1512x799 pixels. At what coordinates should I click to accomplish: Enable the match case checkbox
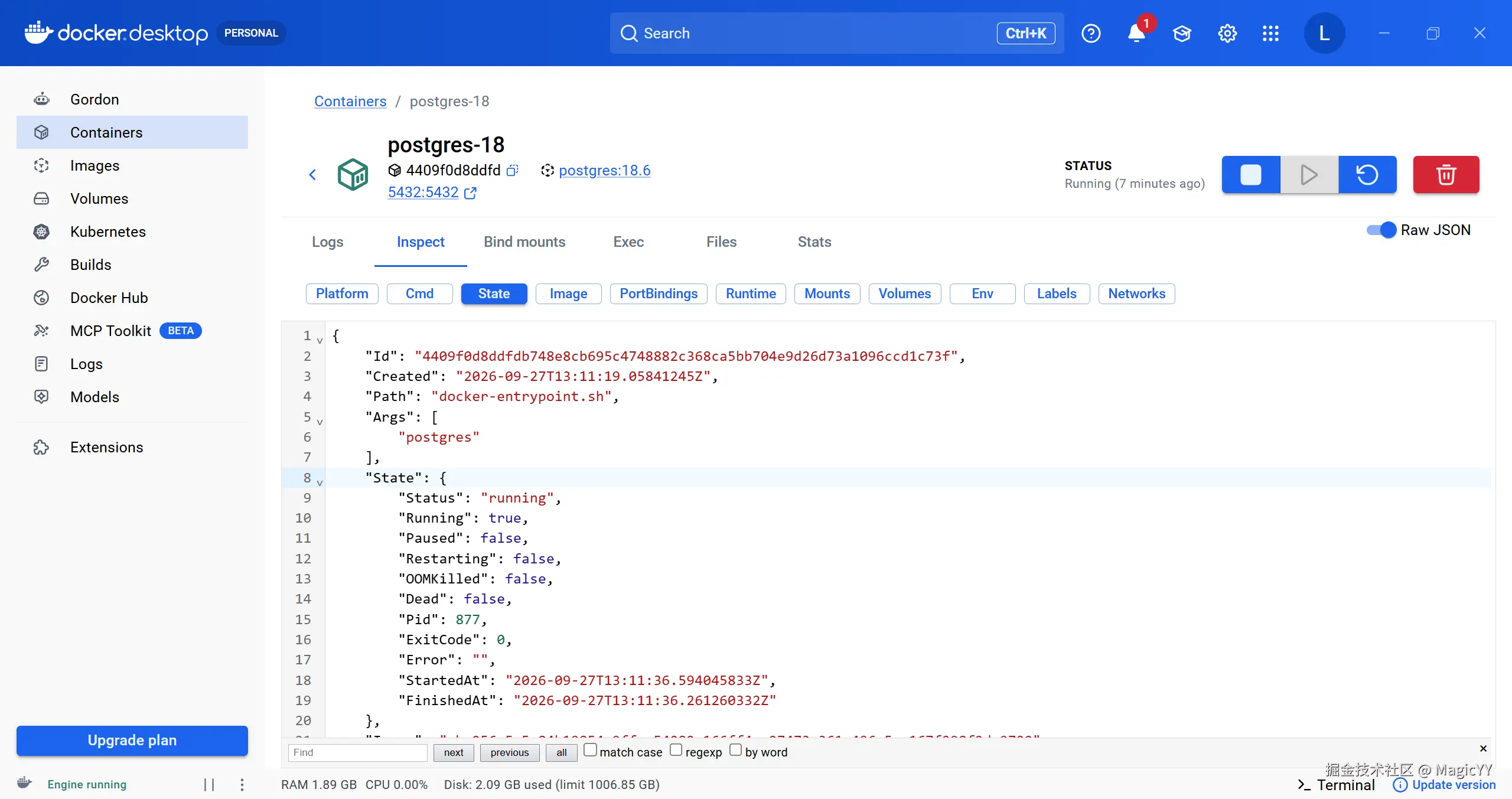point(590,750)
